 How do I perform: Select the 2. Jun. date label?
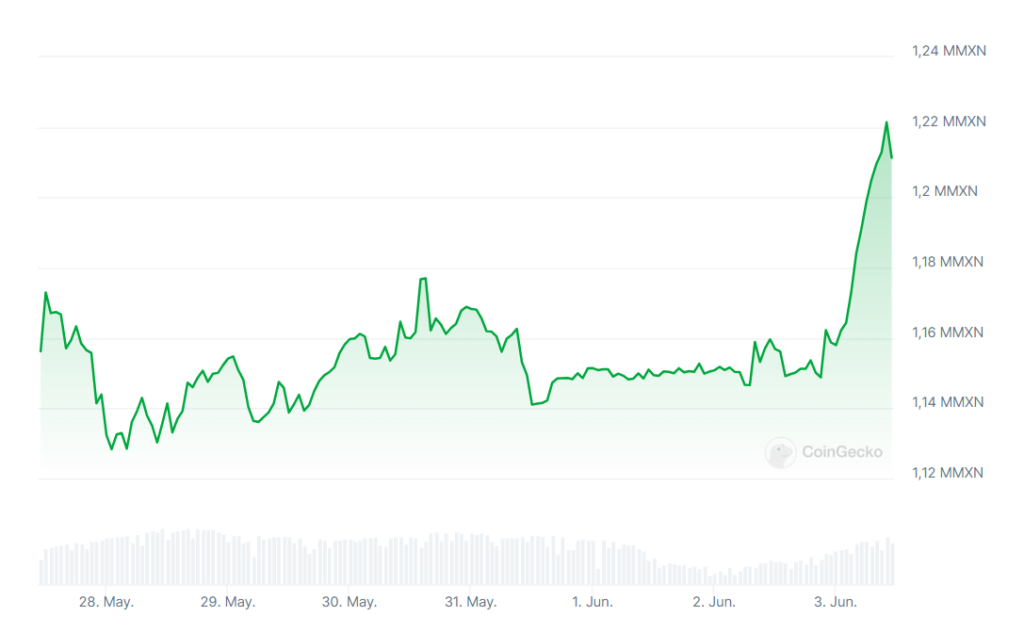click(714, 602)
